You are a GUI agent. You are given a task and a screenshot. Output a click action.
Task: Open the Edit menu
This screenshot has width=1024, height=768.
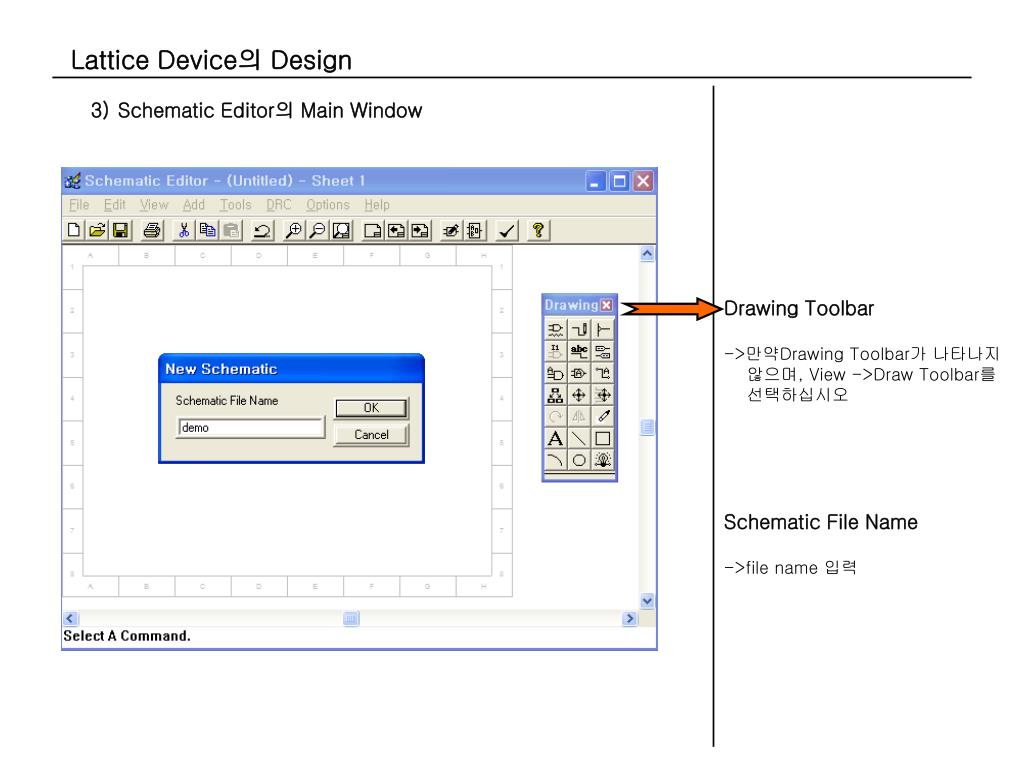(x=115, y=205)
